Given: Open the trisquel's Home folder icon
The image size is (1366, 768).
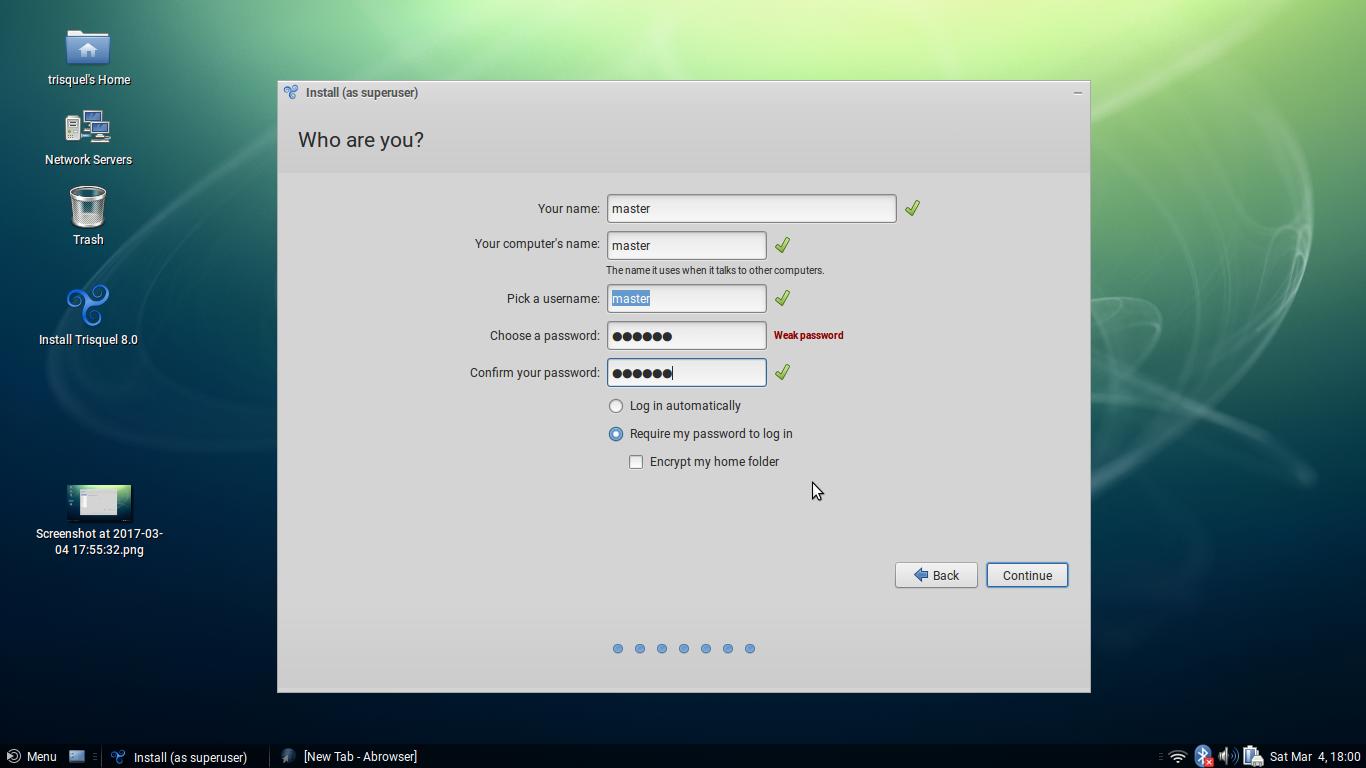Looking at the screenshot, I should coord(88,48).
